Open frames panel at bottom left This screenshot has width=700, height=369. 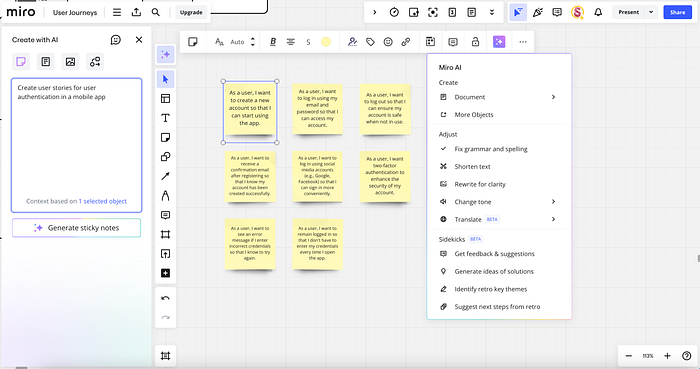point(166,356)
